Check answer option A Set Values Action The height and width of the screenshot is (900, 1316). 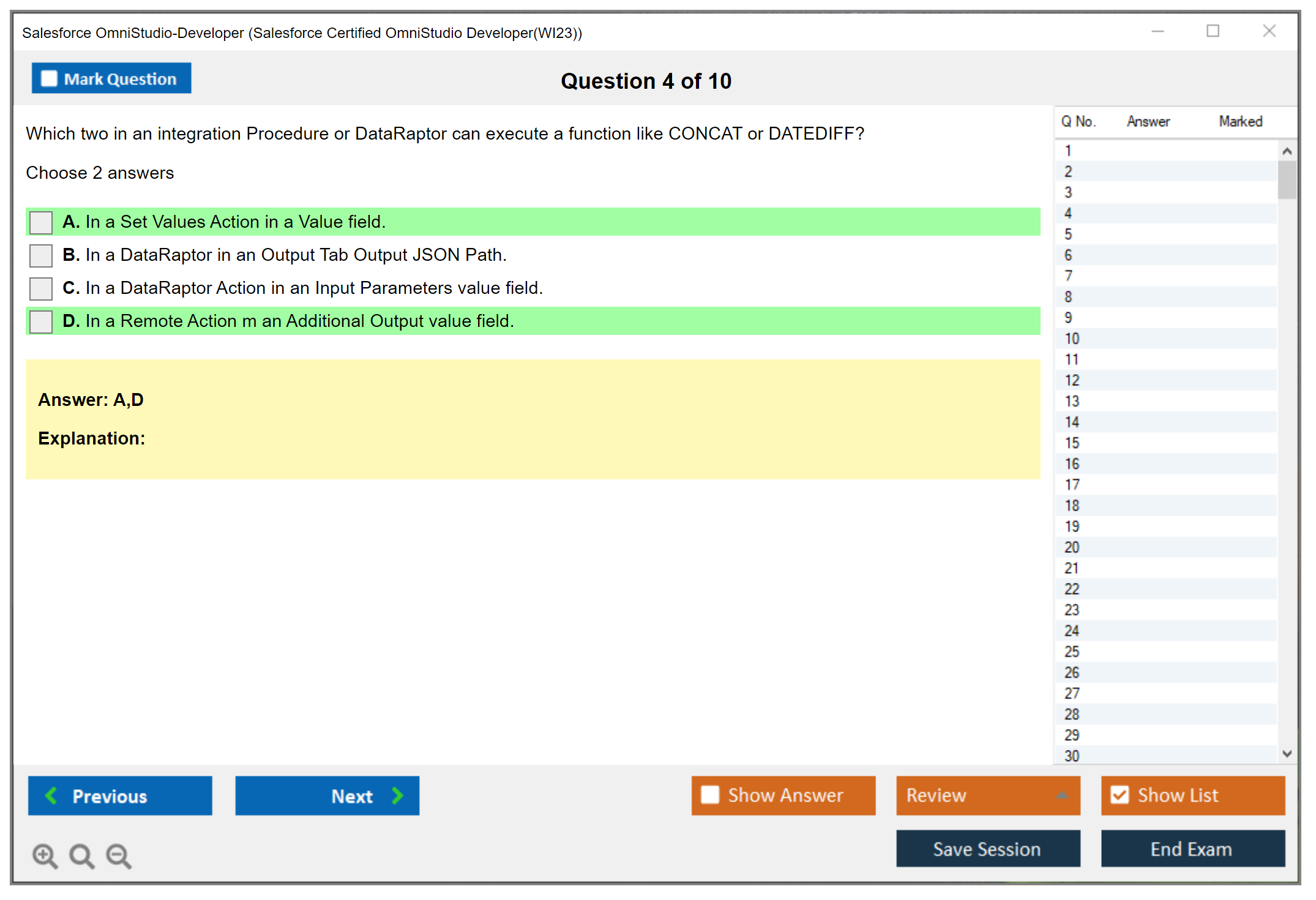coord(41,222)
